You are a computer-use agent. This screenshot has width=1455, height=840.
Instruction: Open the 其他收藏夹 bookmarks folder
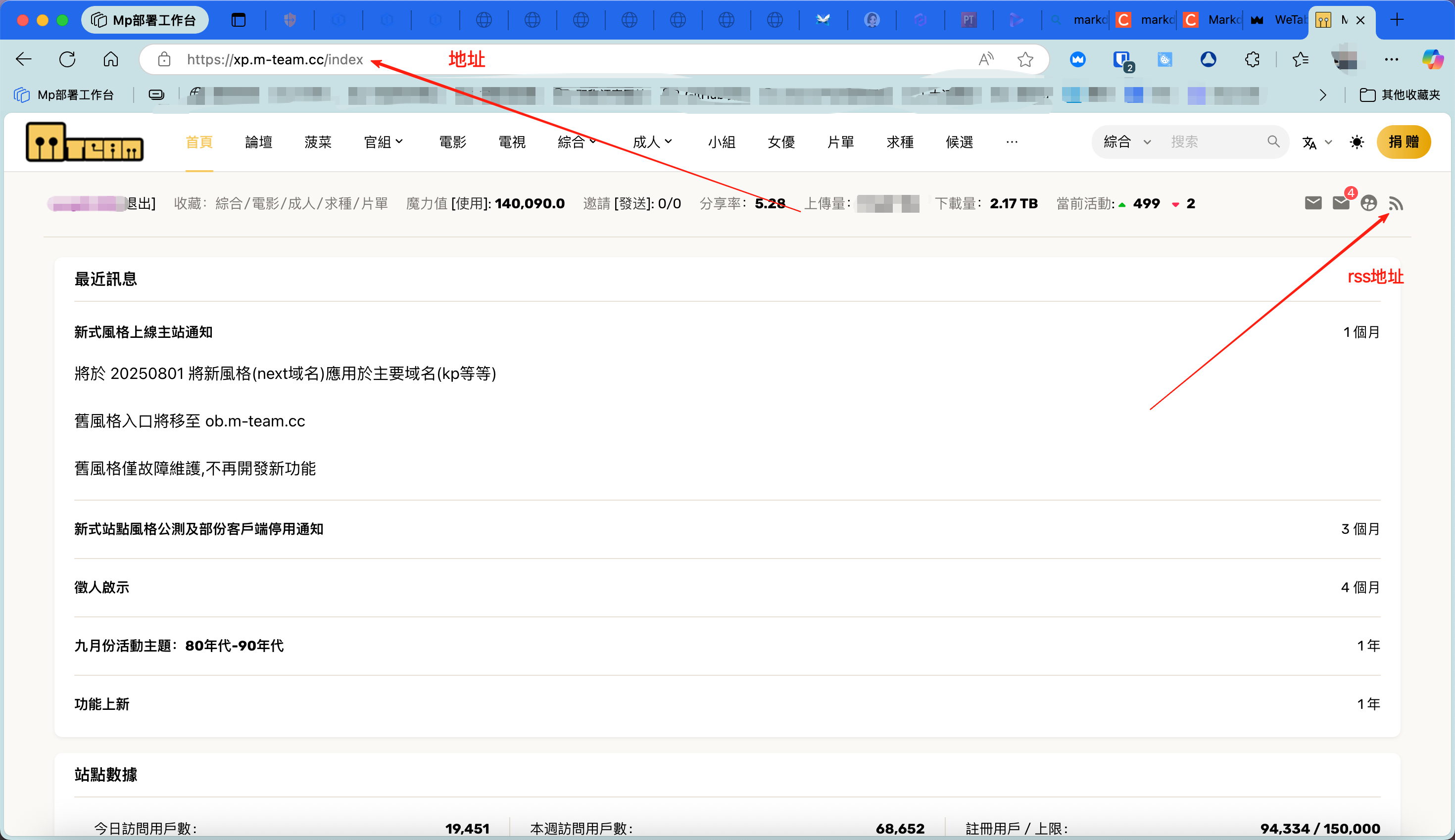tap(1400, 94)
